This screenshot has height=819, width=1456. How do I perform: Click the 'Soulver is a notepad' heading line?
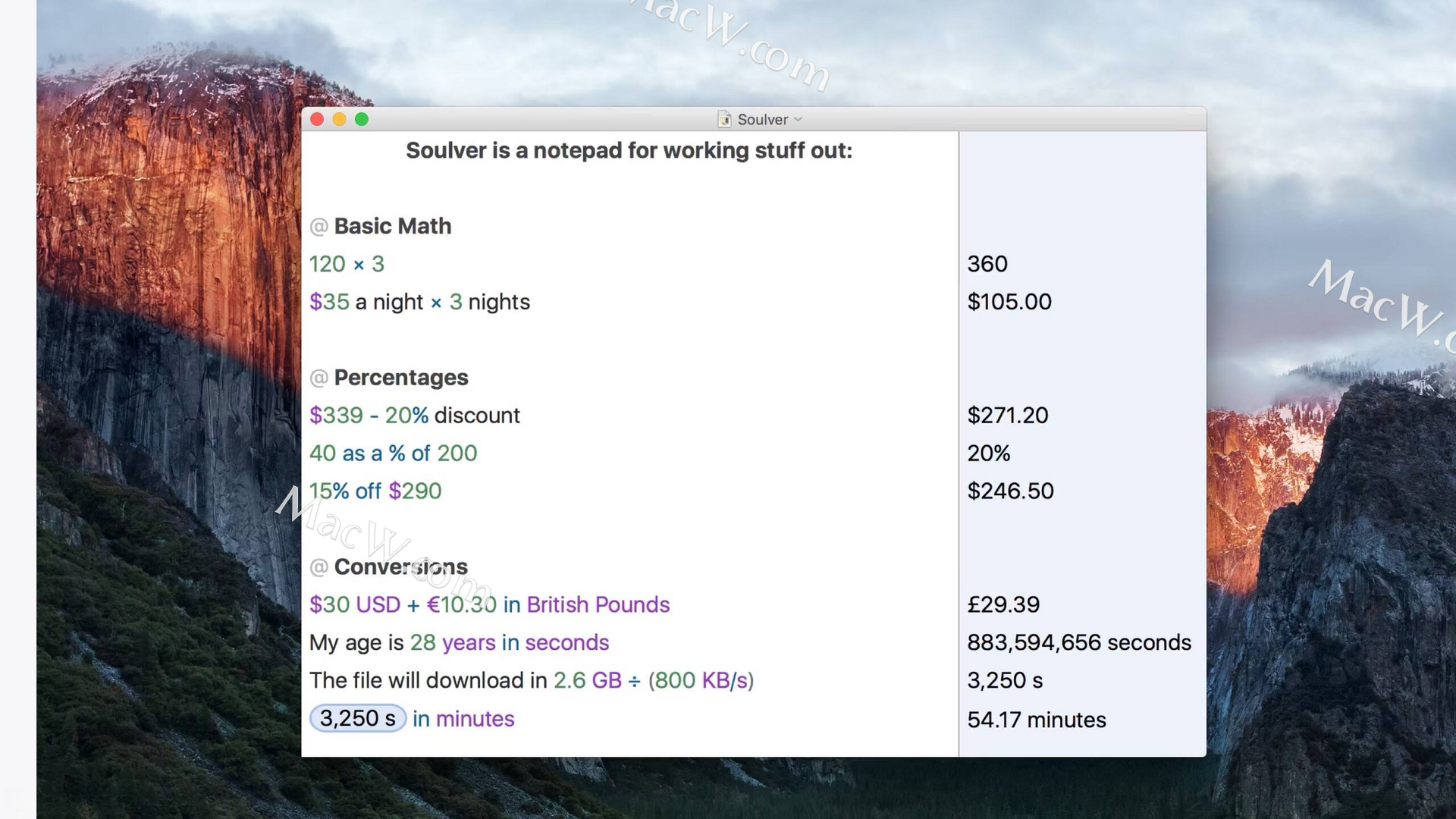click(629, 151)
